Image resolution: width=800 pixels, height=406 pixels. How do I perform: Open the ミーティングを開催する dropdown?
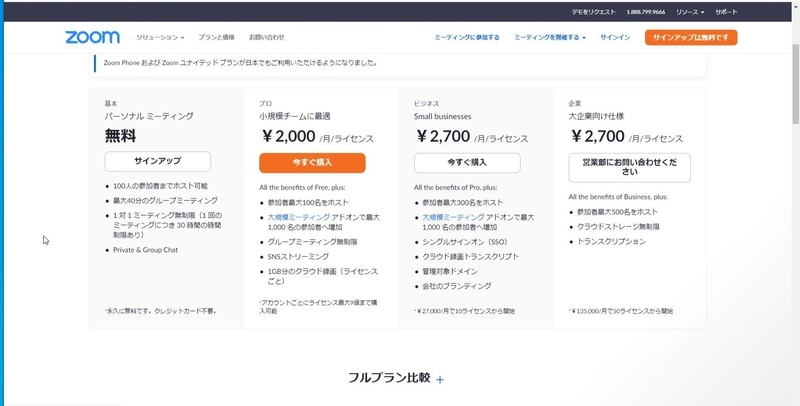pos(549,37)
